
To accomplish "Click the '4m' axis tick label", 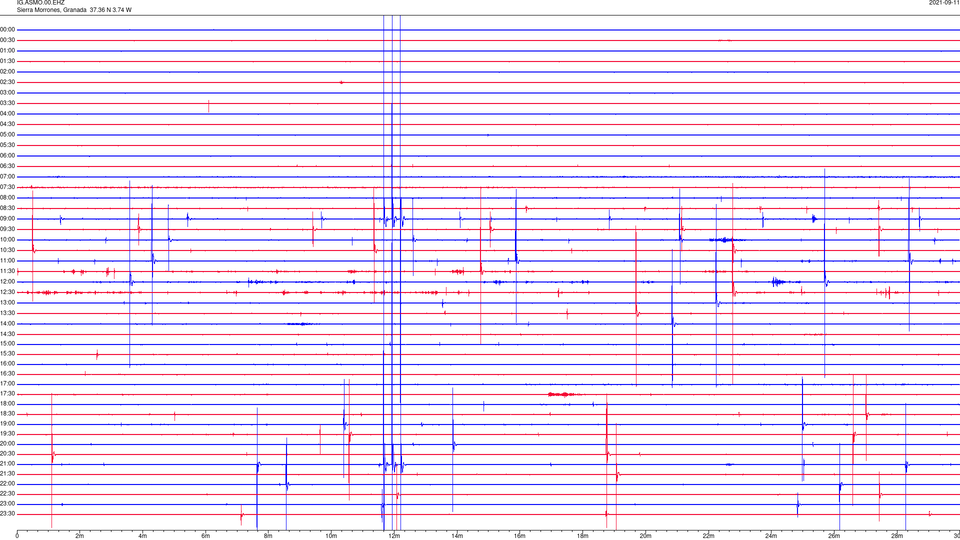I will [x=143, y=536].
